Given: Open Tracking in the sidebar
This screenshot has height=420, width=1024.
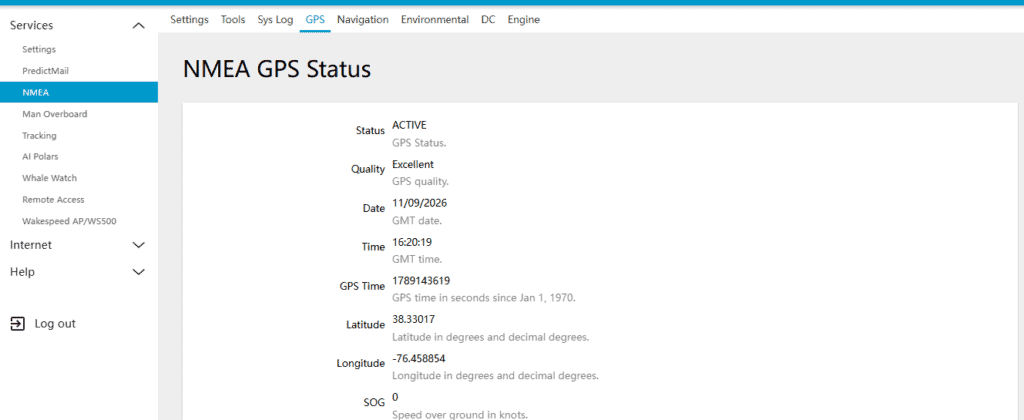Looking at the screenshot, I should point(39,135).
